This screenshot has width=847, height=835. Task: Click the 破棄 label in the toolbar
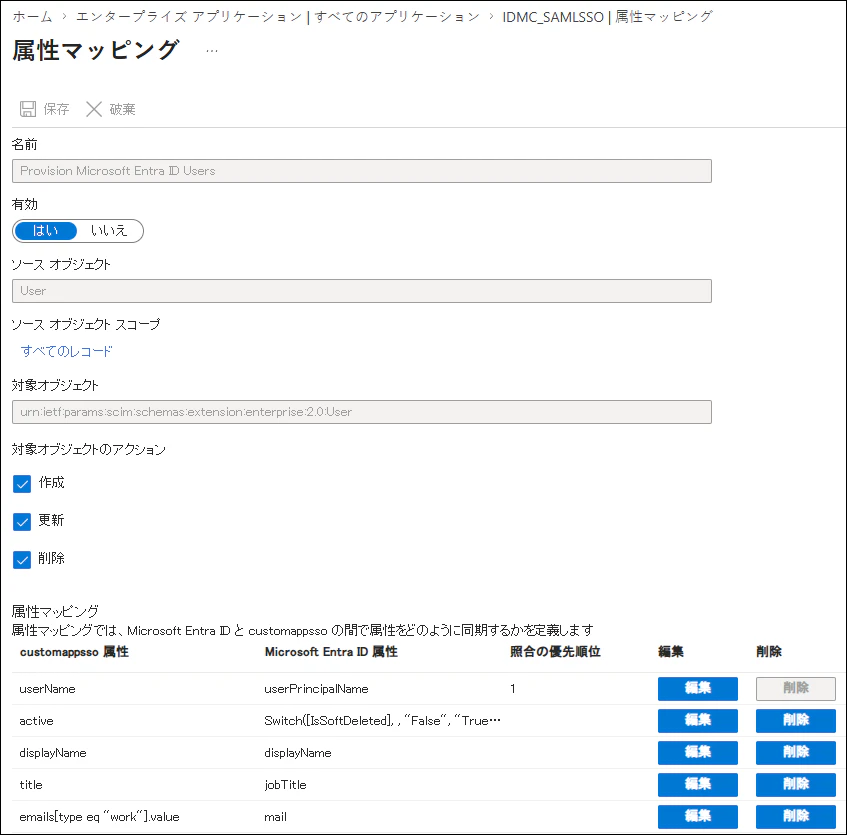point(122,109)
